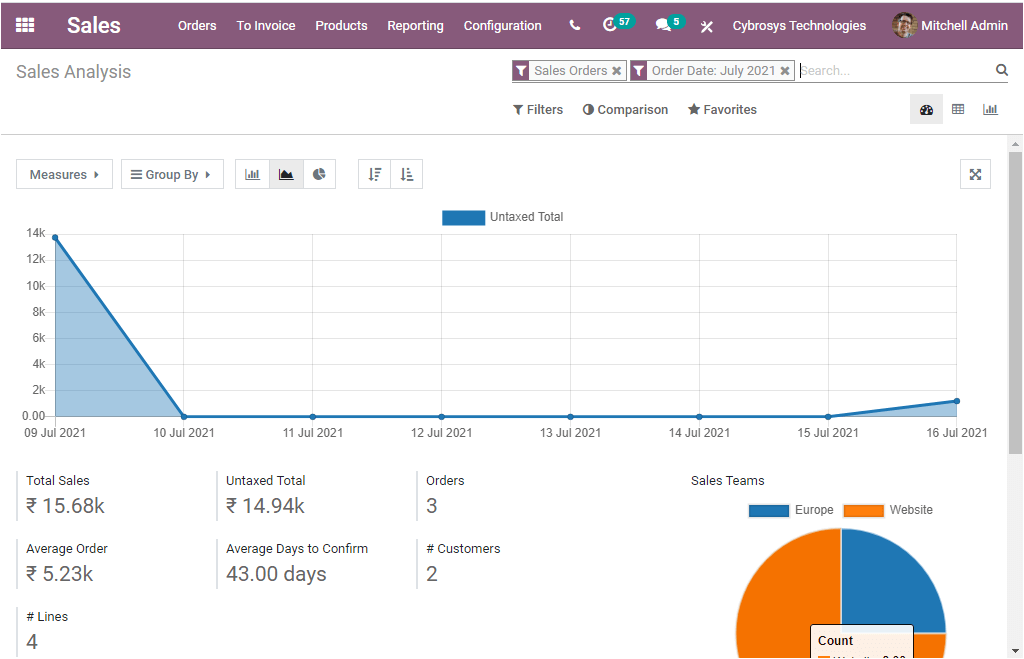Select line chart mode
Image resolution: width=1024 pixels, height=659 pixels.
[x=286, y=174]
